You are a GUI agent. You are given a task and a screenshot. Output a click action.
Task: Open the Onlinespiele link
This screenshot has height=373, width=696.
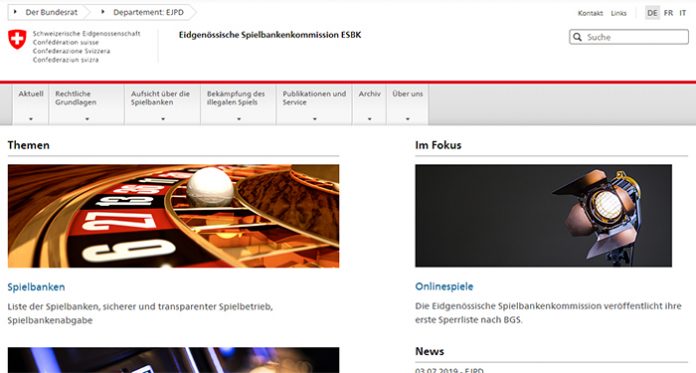tap(444, 286)
